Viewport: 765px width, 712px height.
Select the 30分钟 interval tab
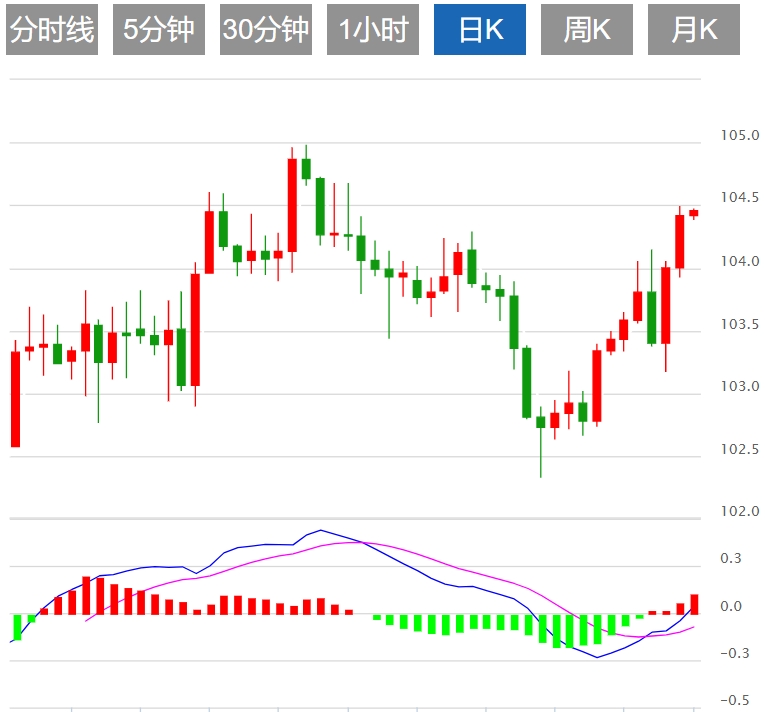(x=265, y=29)
